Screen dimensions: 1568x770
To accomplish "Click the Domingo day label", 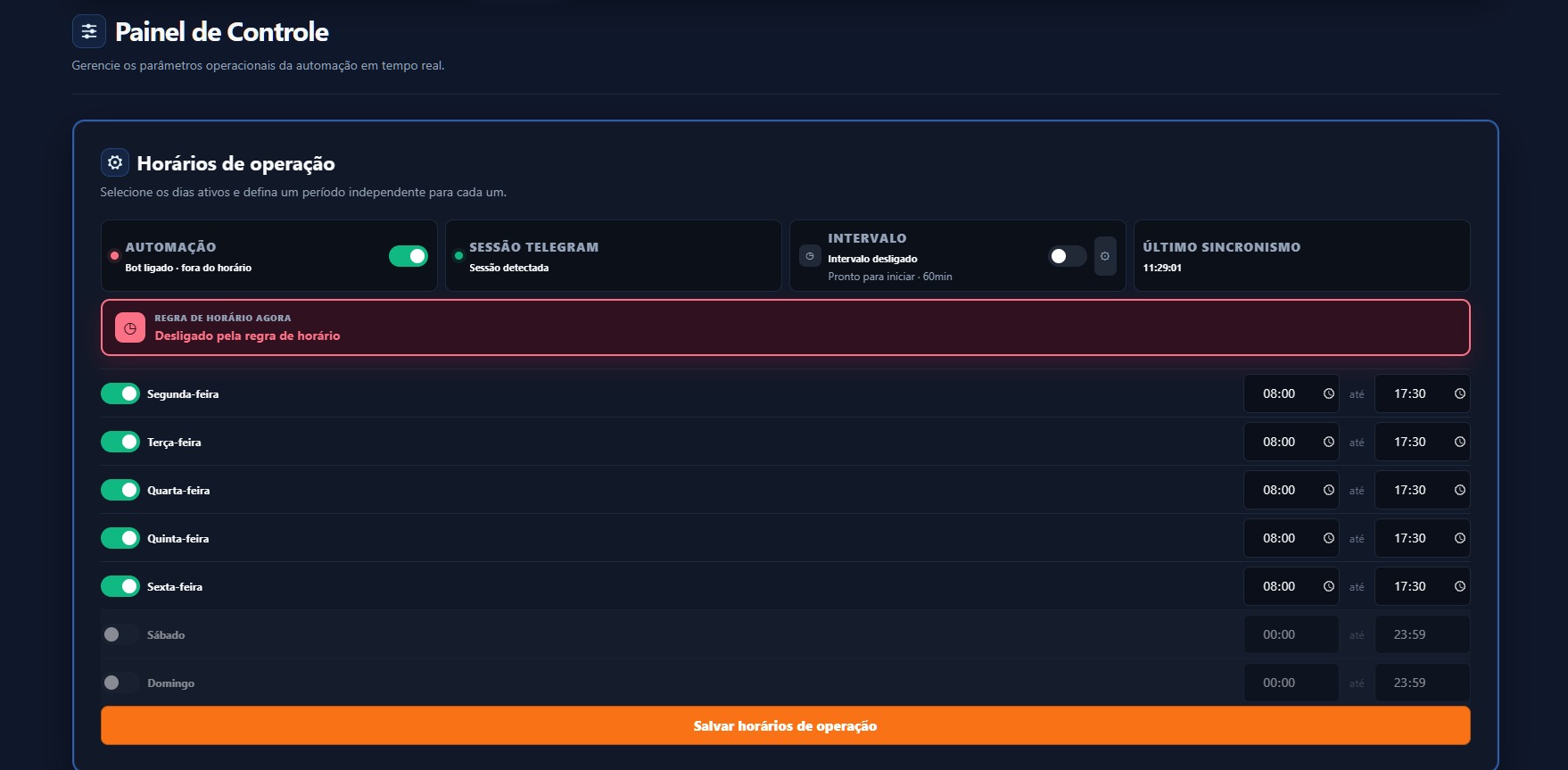I will point(170,683).
